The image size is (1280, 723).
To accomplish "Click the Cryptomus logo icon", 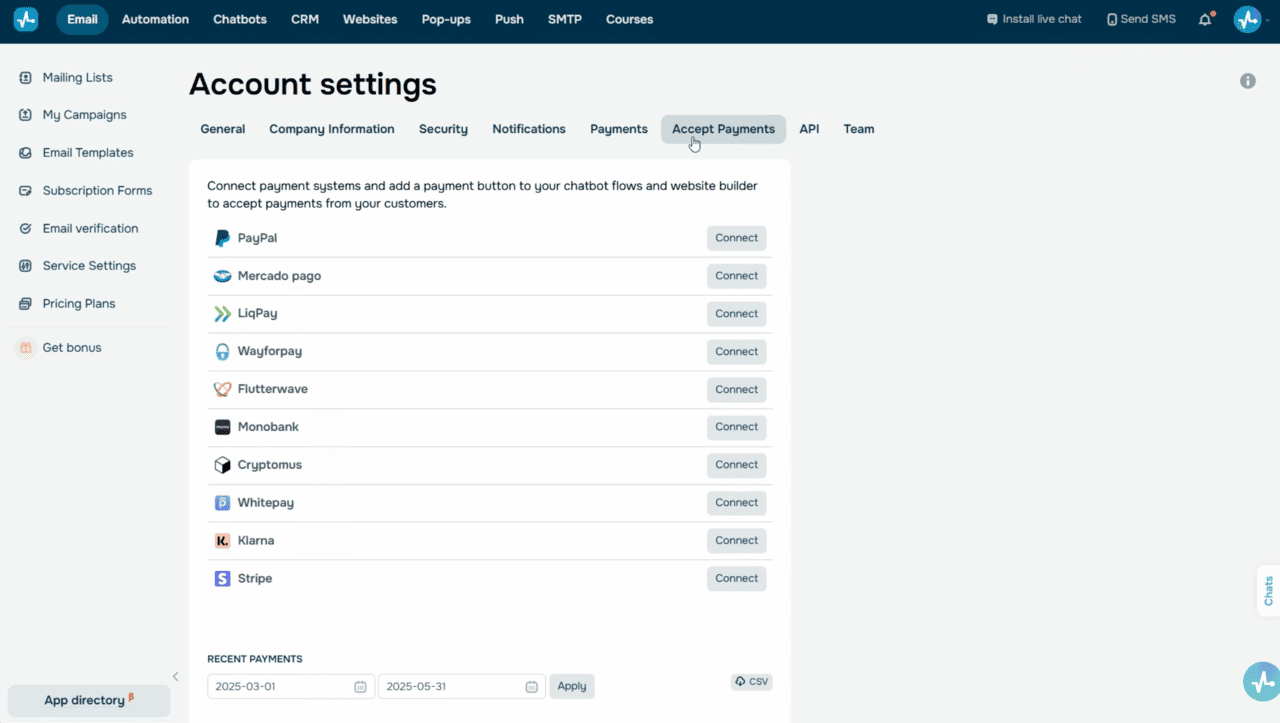I will click(x=222, y=465).
